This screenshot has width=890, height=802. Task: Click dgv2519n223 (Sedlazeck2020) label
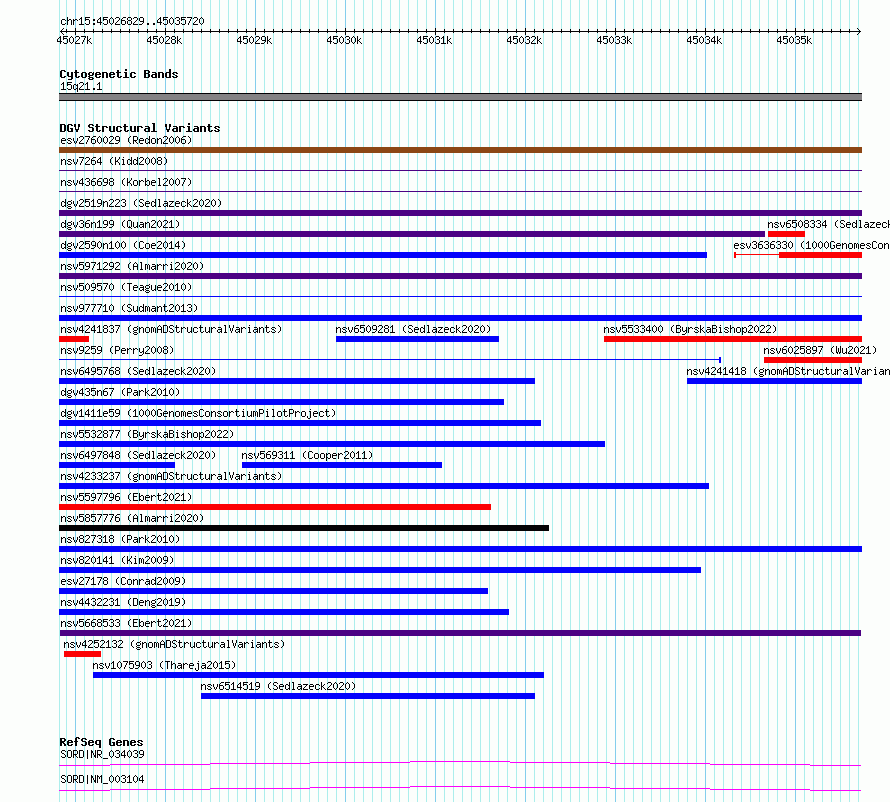coord(141,203)
